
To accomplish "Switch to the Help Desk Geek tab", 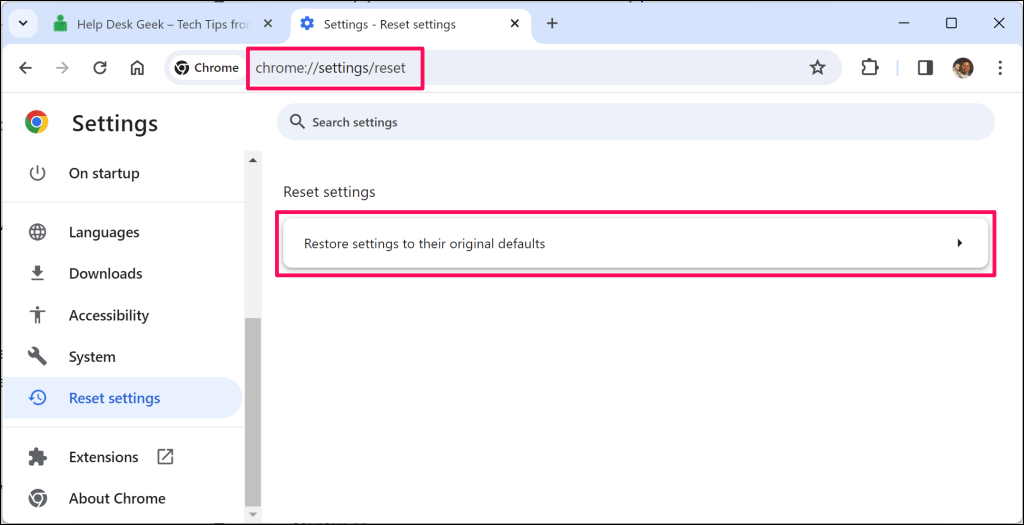I will point(150,23).
